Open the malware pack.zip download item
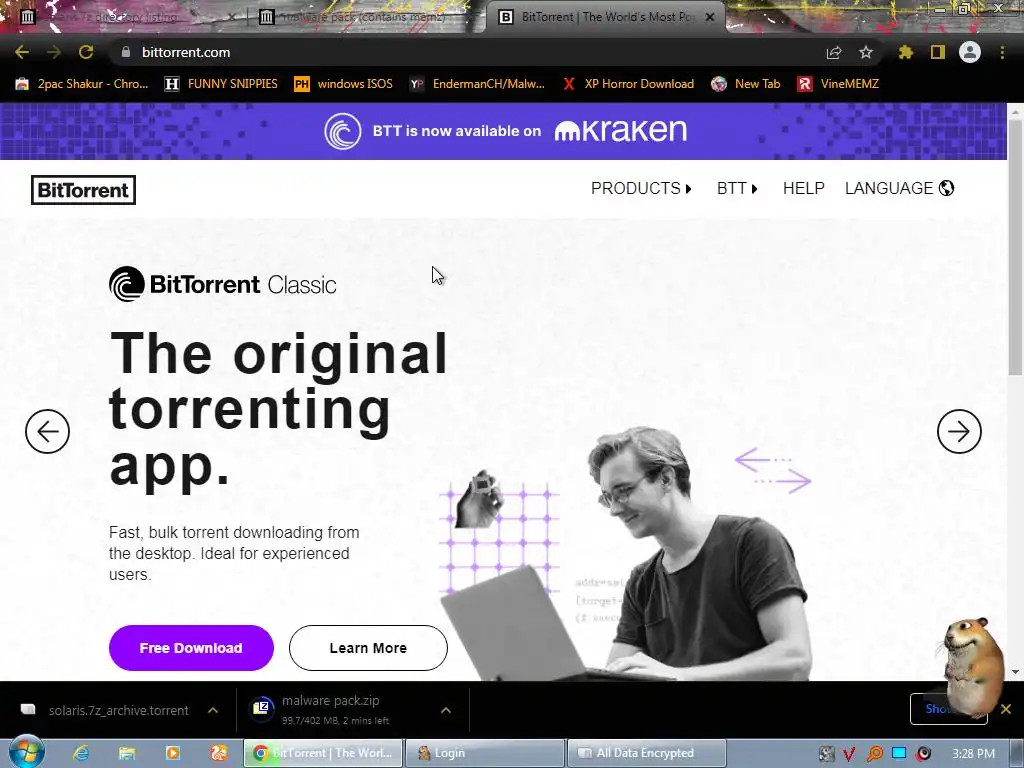 click(336, 710)
